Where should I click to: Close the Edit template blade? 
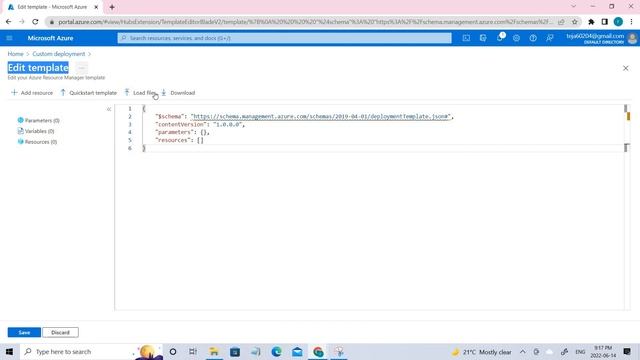pos(625,68)
